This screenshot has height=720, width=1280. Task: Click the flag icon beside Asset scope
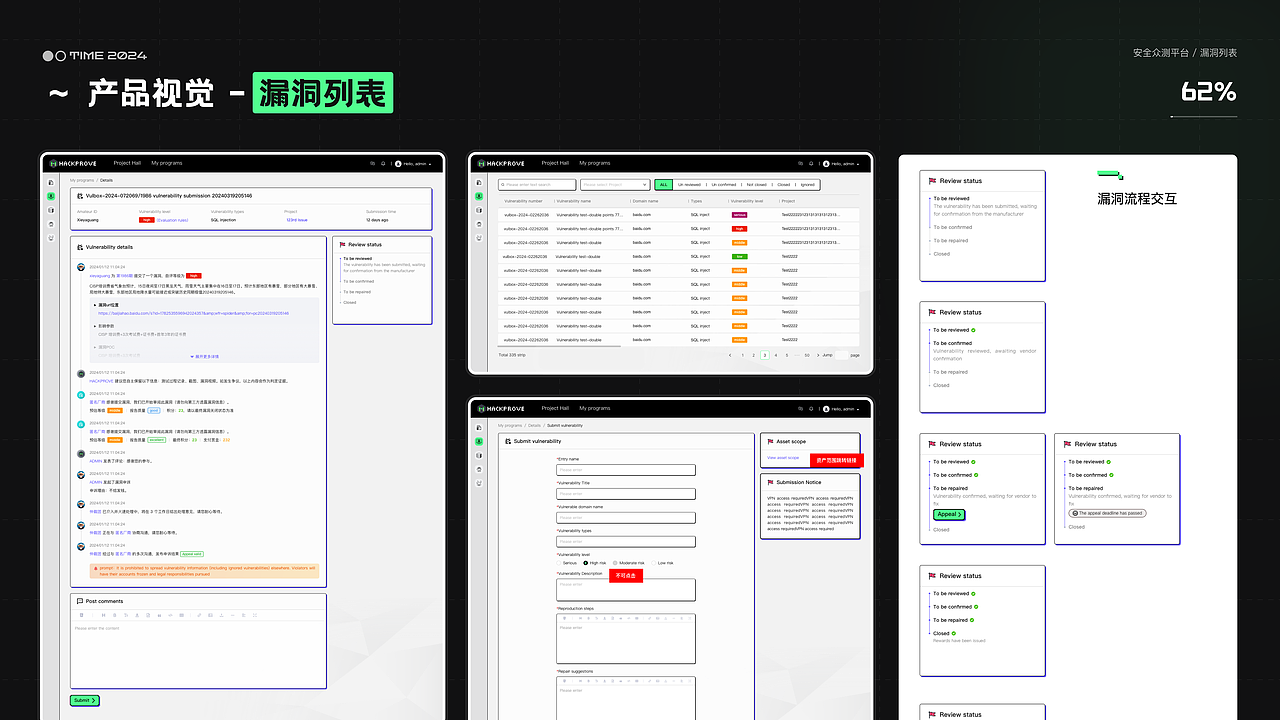point(770,442)
